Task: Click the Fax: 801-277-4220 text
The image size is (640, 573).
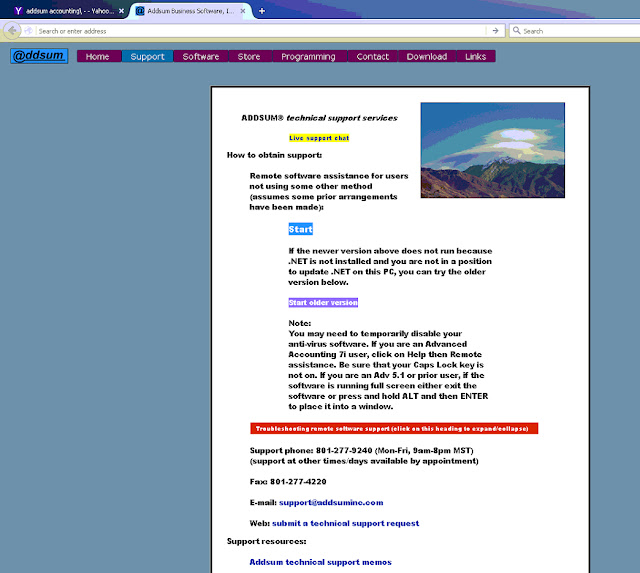Action: [x=288, y=482]
